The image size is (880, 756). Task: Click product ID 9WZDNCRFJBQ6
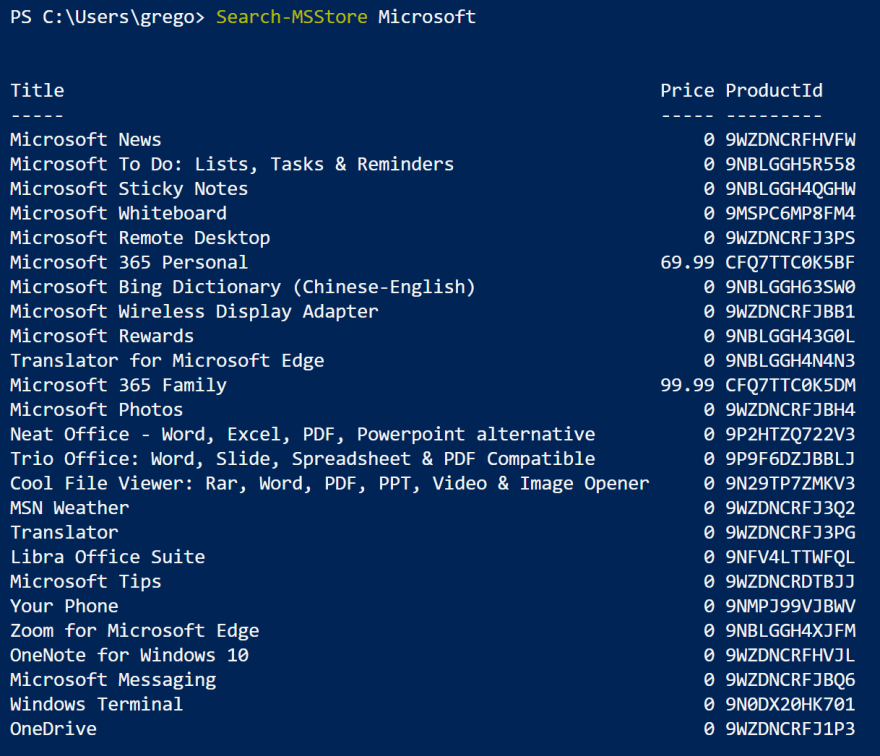(791, 680)
